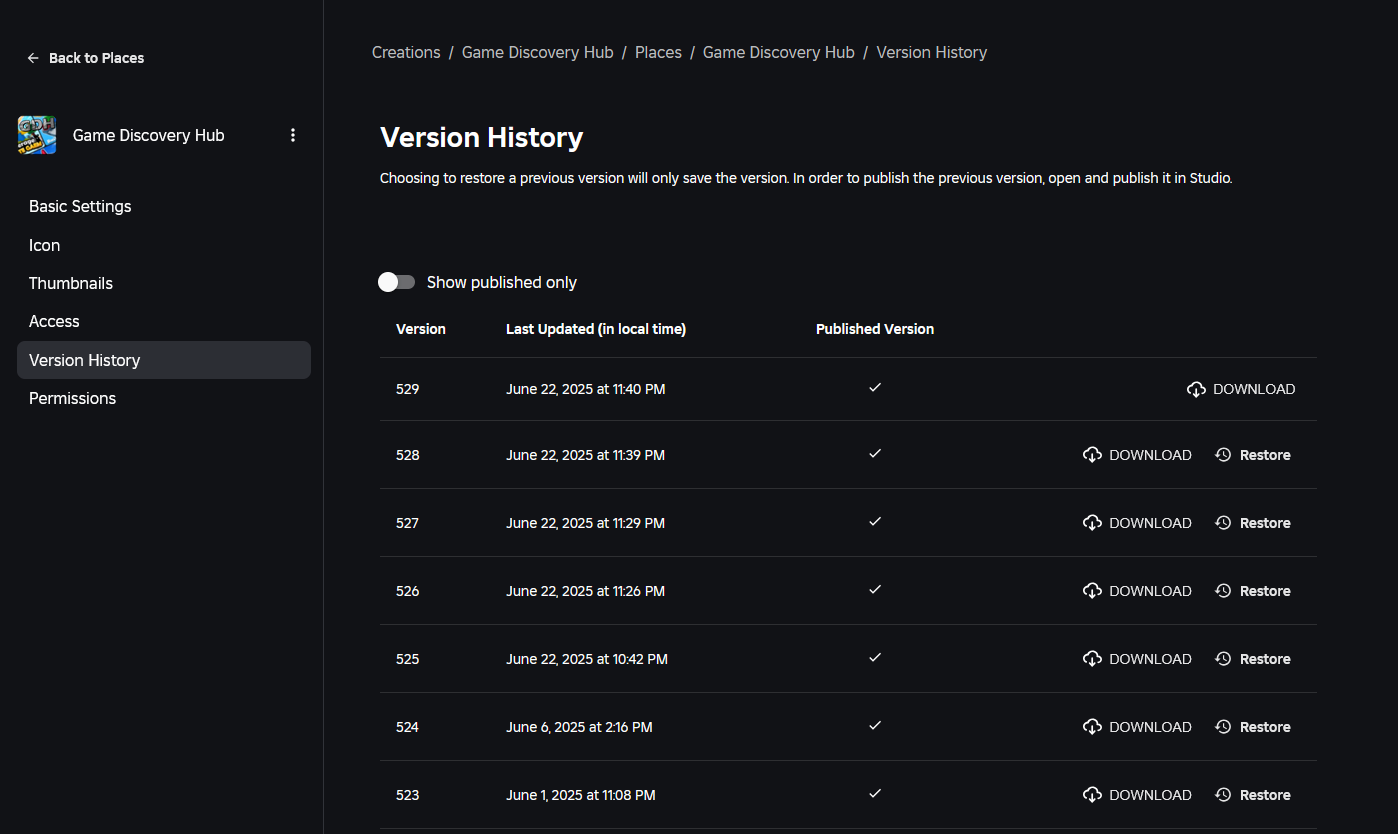
Task: Click the restore clock icon for version 526
Action: pos(1223,591)
